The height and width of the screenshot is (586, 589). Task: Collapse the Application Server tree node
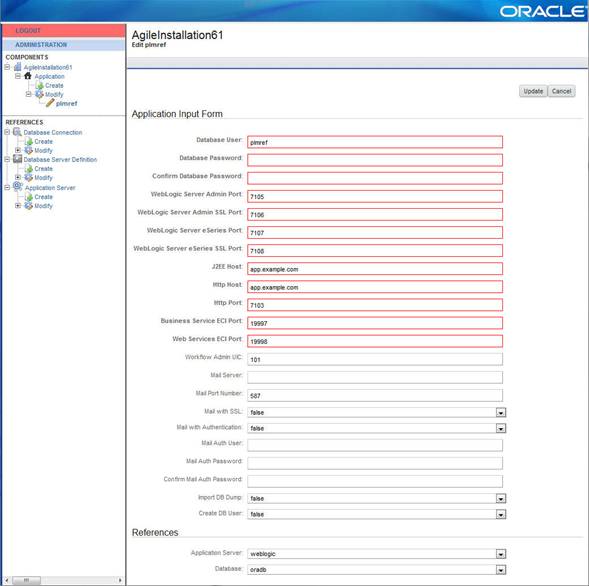coord(7,187)
